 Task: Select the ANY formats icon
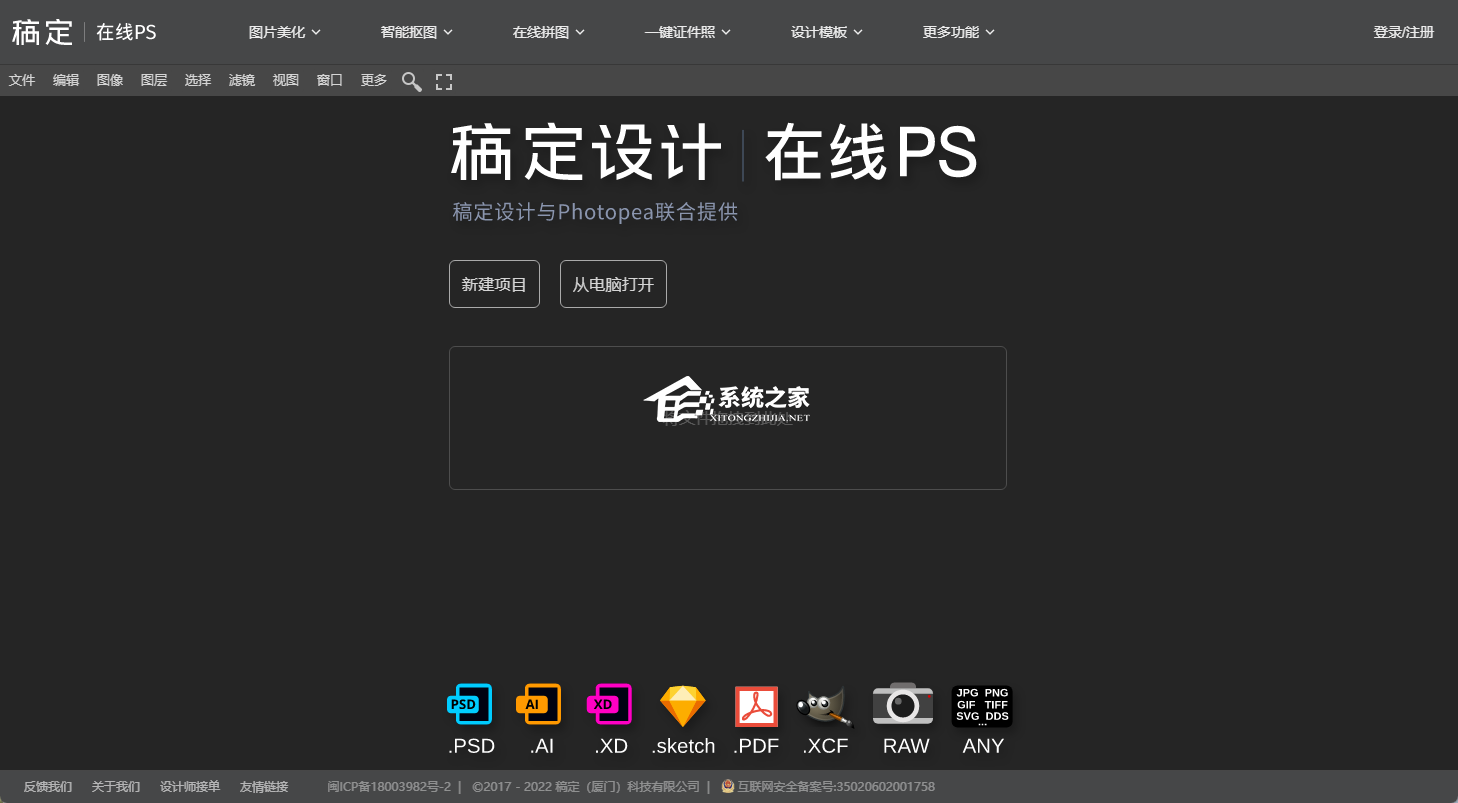982,706
